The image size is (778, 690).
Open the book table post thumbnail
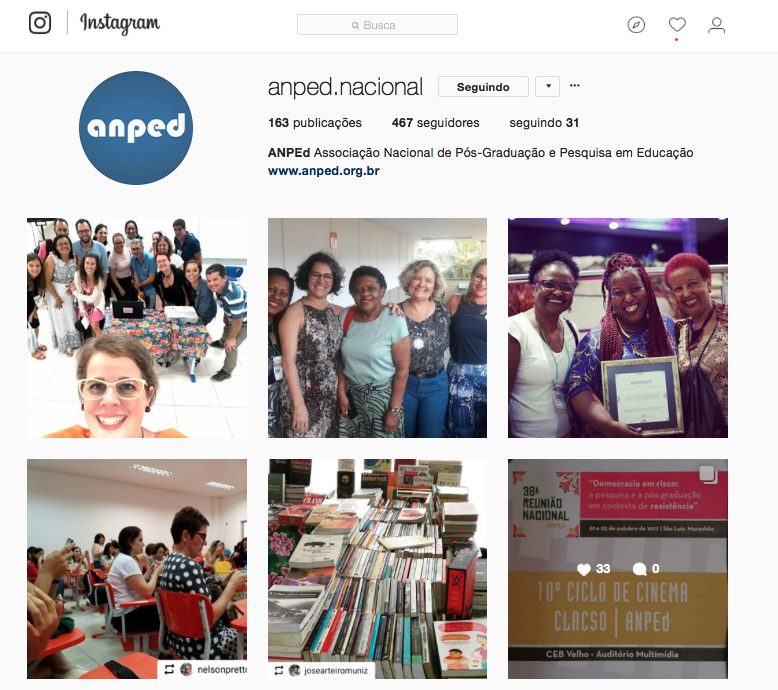coord(377,569)
